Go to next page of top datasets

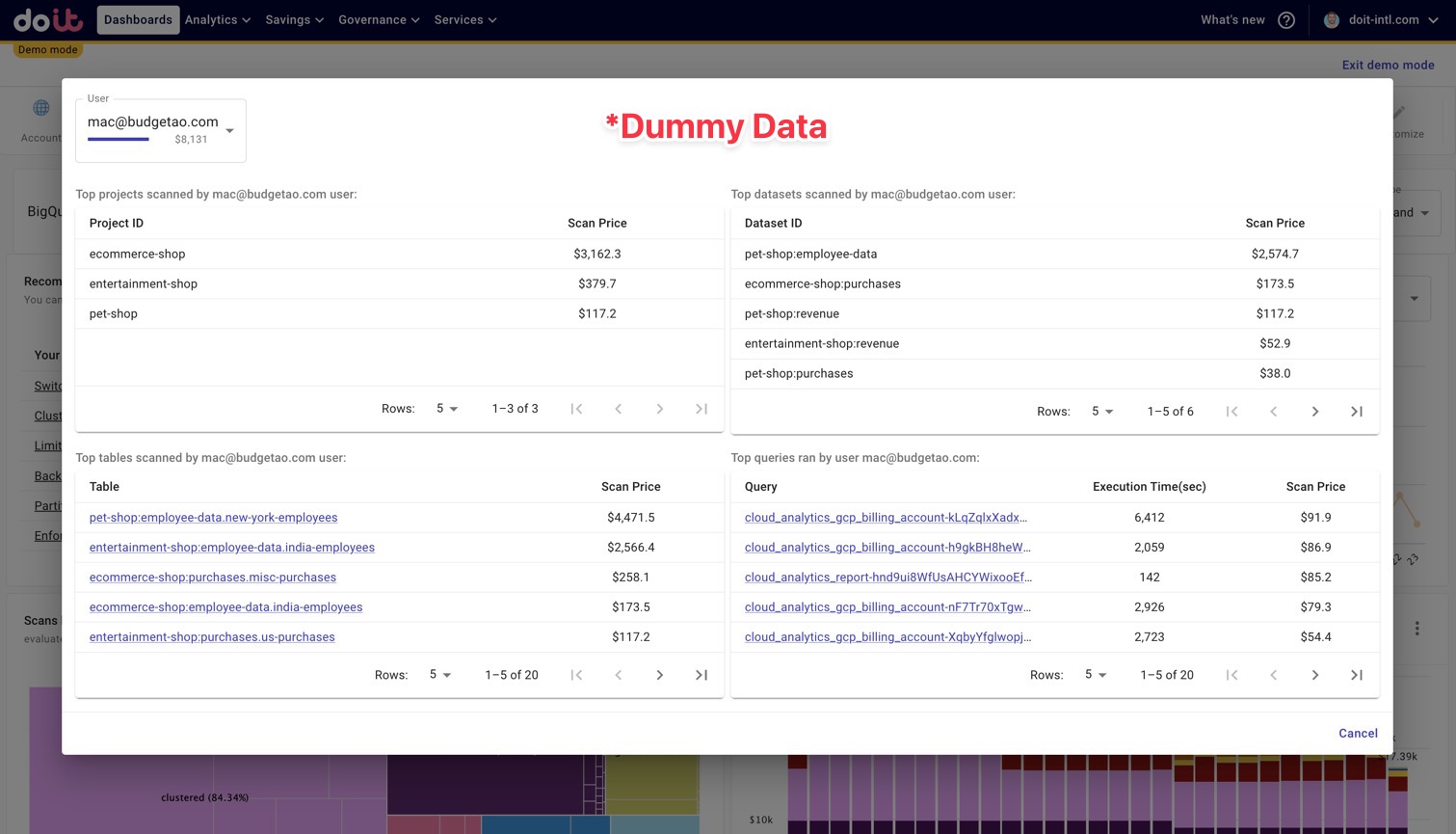coord(1314,412)
